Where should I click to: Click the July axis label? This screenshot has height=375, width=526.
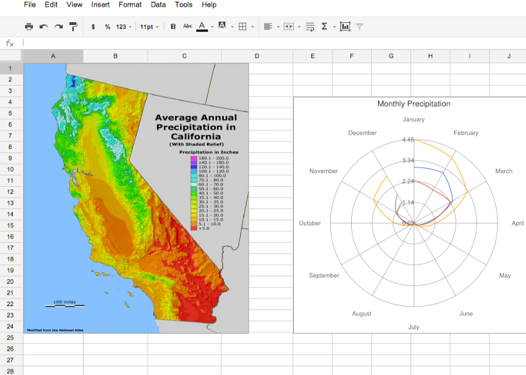coord(414,327)
